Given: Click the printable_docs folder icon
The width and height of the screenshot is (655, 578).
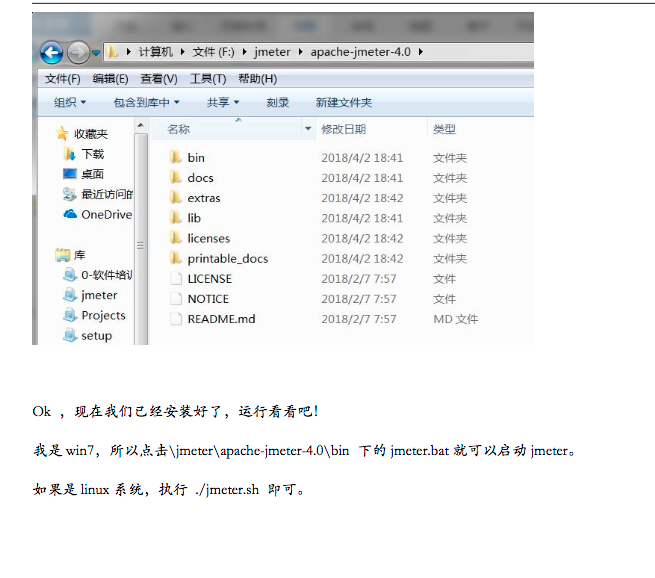Looking at the screenshot, I should [x=176, y=258].
